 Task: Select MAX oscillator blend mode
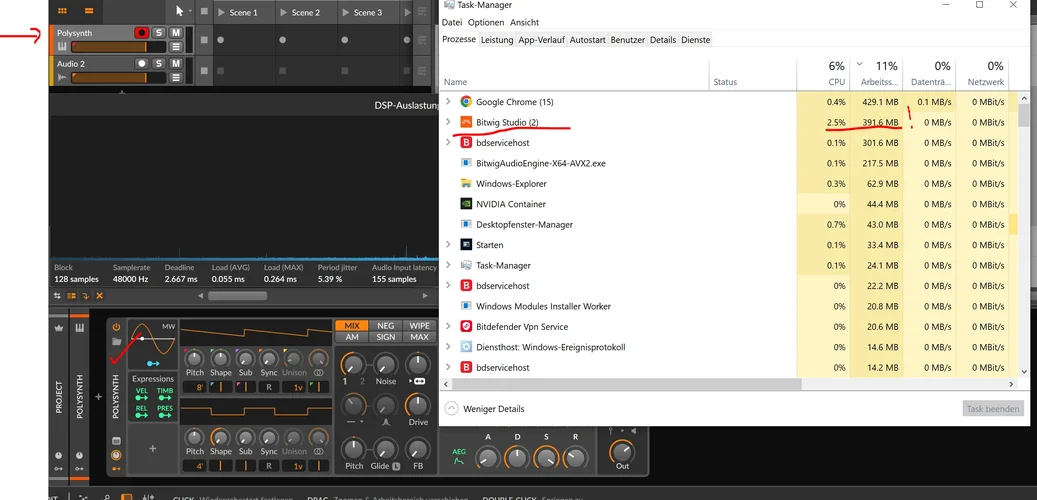click(x=419, y=337)
